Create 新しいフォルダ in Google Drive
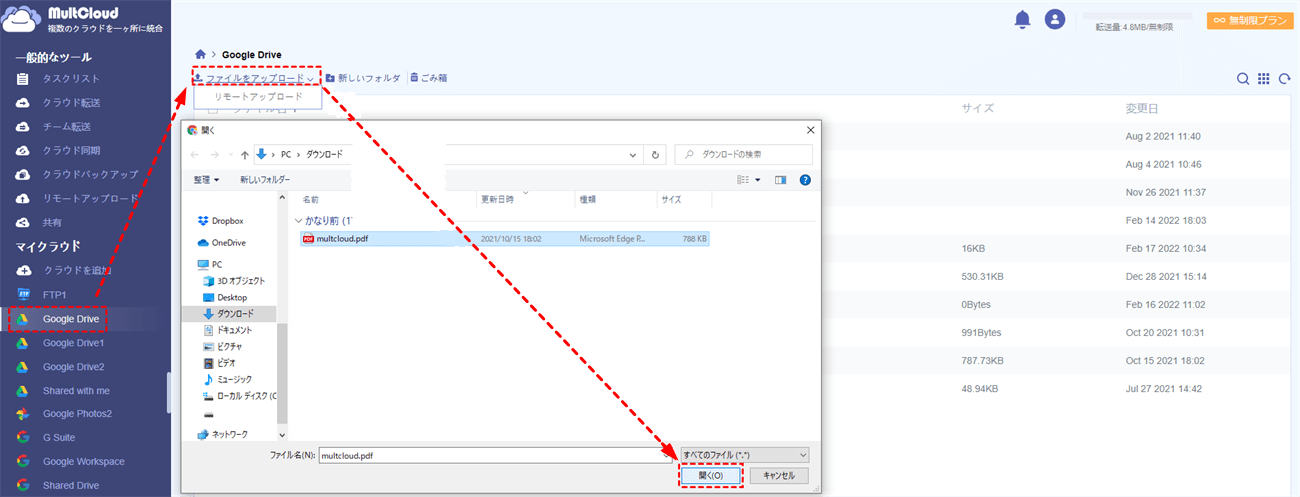Screen dimensions: 1300x497 click(362, 78)
